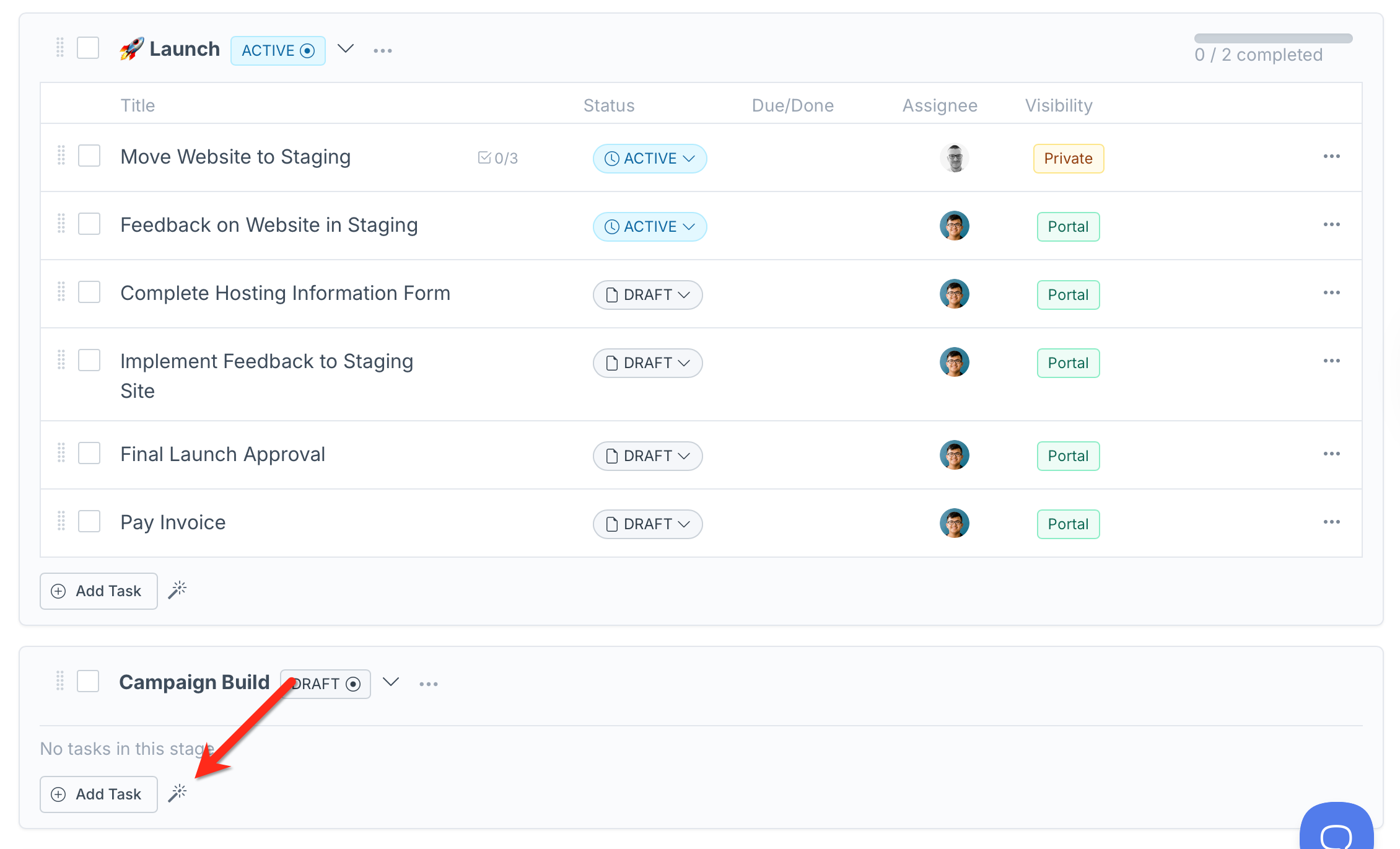Open the three-dot menu beside Launch stage title
Viewport: 1400px width, 849px height.
[x=383, y=51]
